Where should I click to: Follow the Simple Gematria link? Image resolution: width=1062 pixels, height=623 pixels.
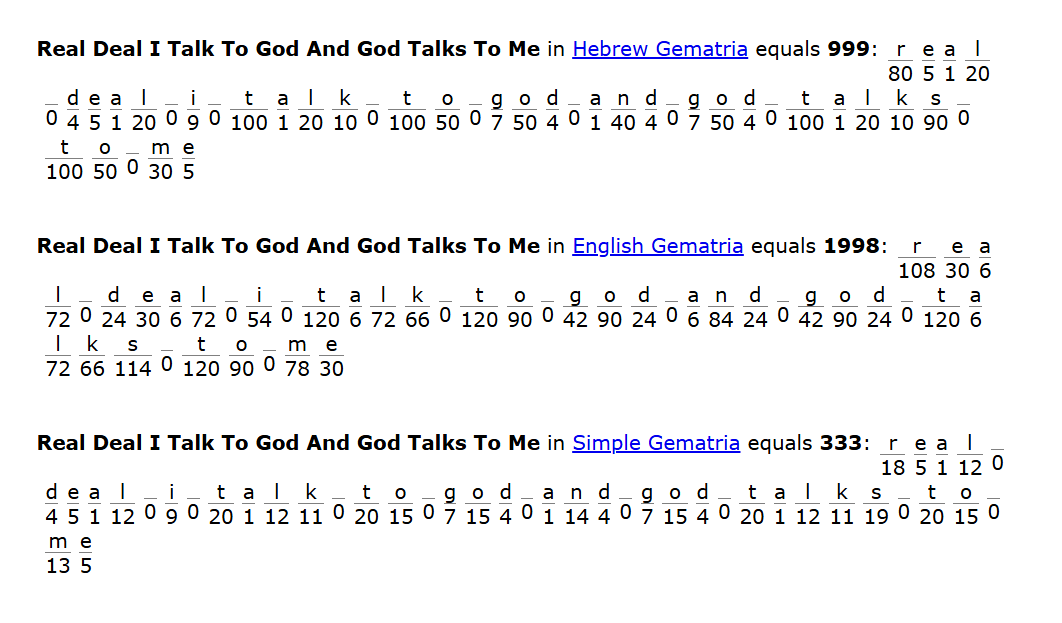656,444
